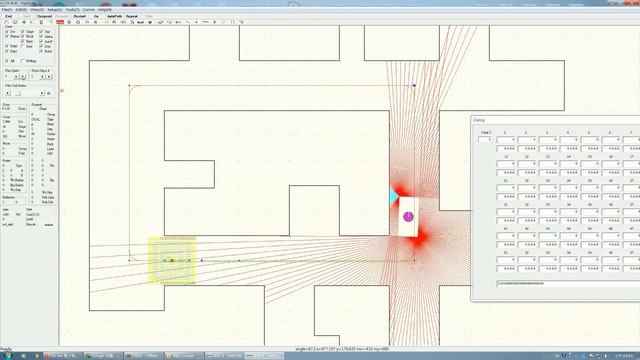640x360 pixels.
Task: Open the Windows Start button
Action: pos(8,356)
